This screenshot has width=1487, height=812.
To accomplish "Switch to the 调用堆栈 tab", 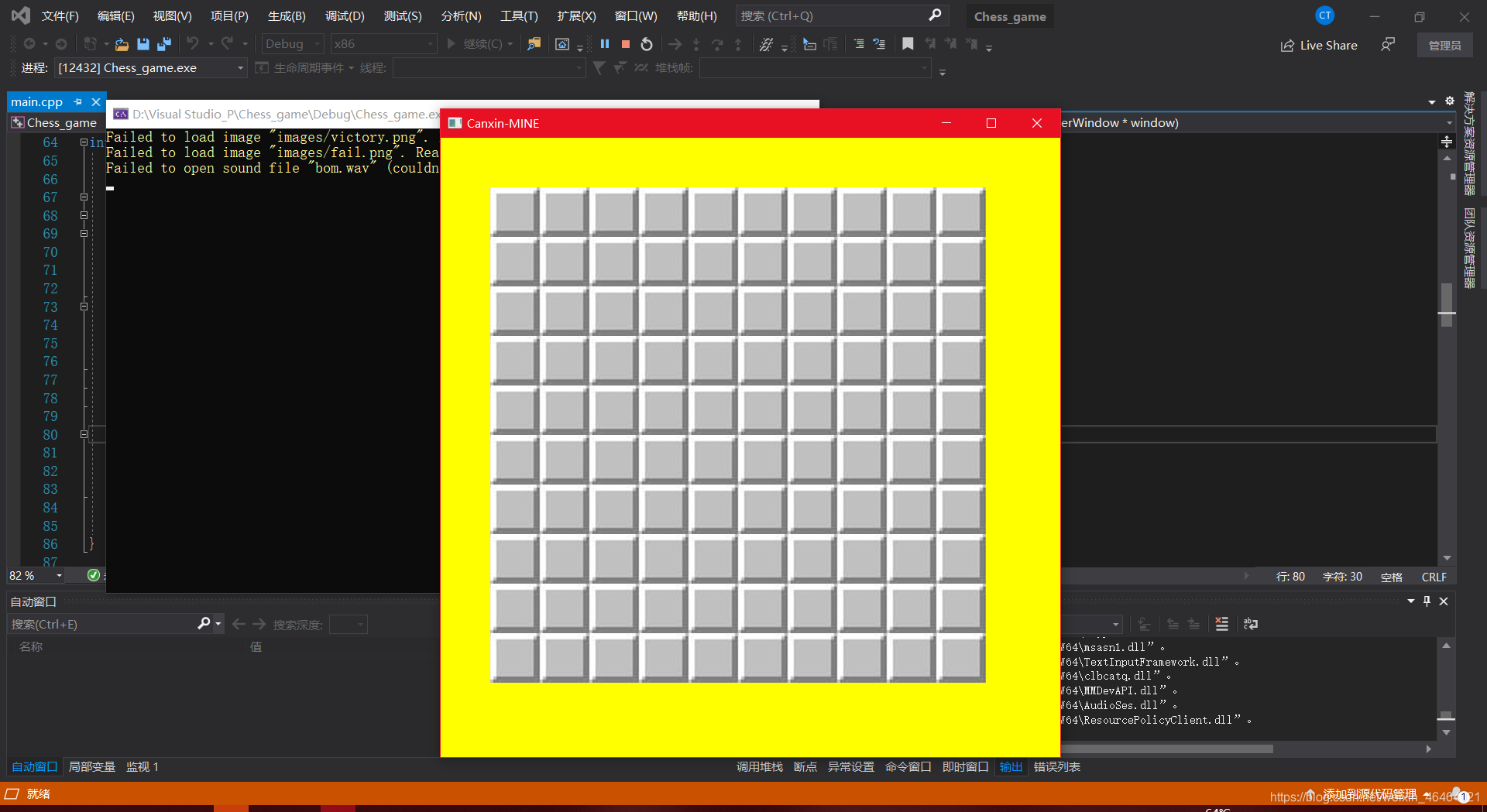I will (x=759, y=766).
